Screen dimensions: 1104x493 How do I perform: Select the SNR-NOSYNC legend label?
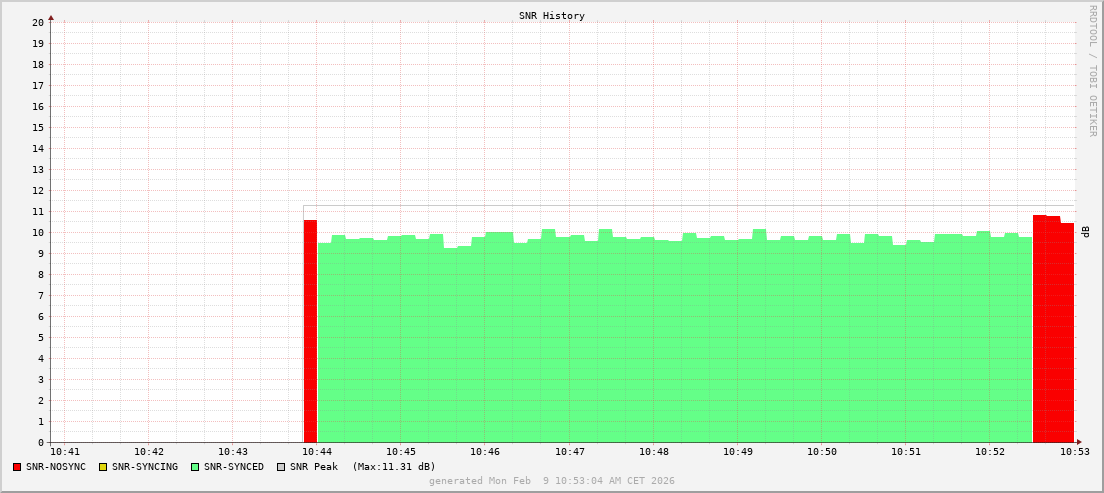(56, 467)
